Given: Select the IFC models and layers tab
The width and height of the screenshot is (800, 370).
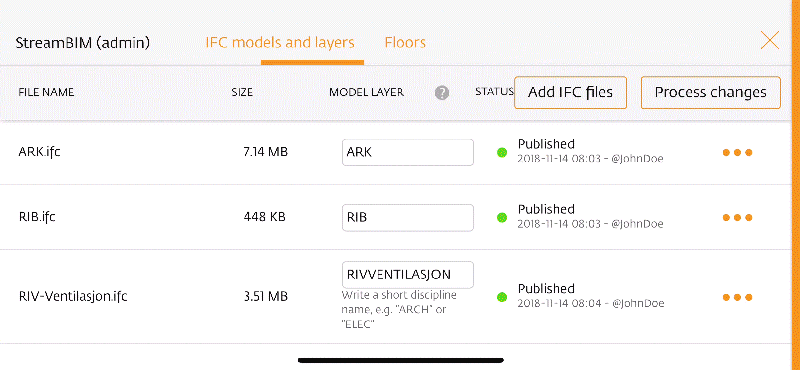Looking at the screenshot, I should [x=280, y=42].
